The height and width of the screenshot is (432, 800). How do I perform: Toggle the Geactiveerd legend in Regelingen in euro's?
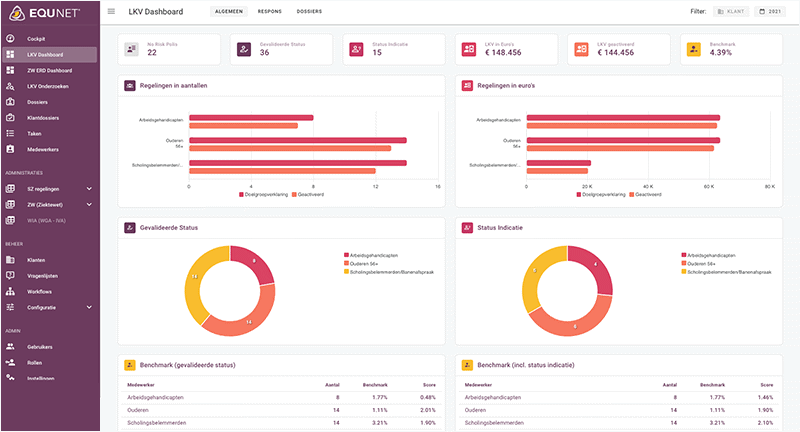(x=645, y=195)
